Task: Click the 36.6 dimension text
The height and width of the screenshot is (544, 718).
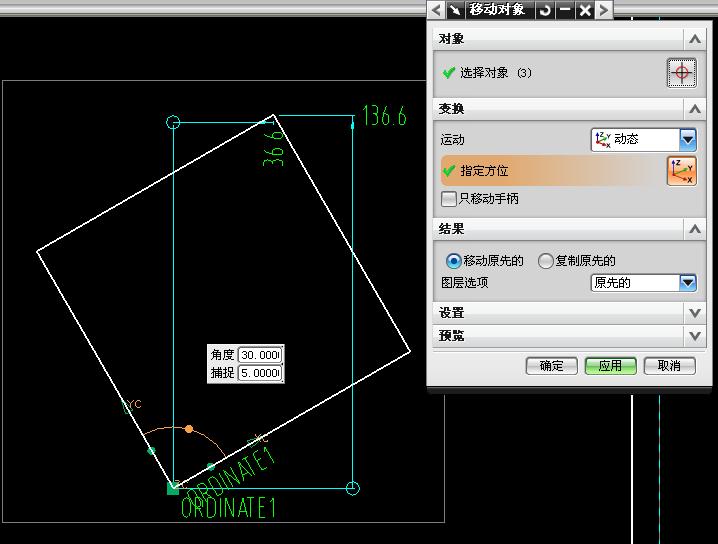Action: [x=274, y=148]
